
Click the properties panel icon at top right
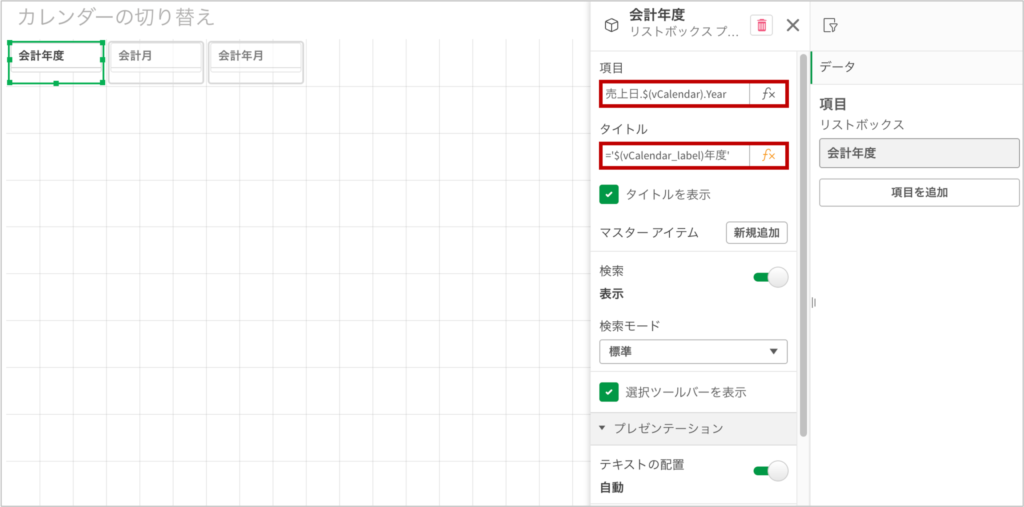coord(829,25)
